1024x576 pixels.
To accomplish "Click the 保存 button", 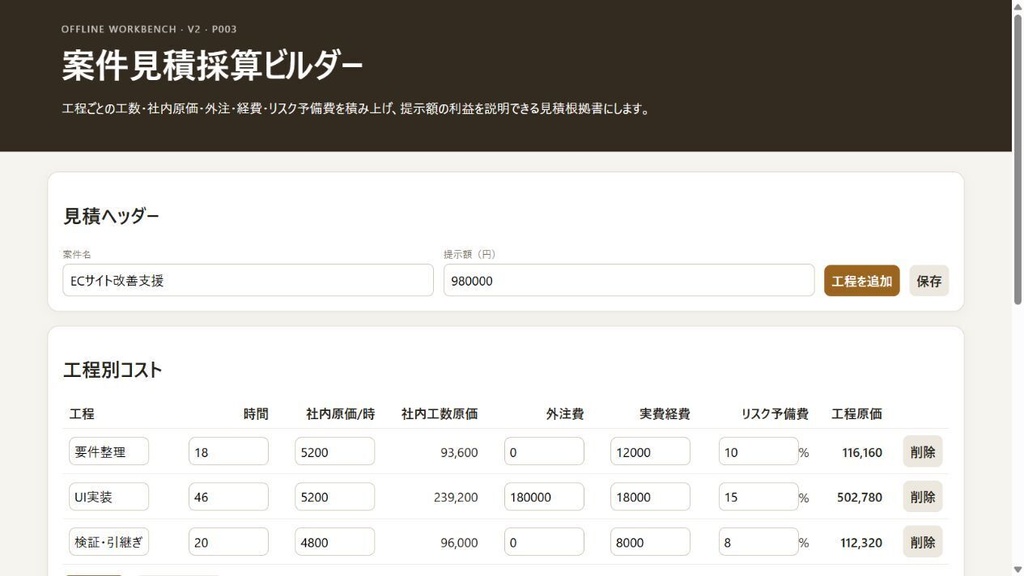I will [929, 280].
